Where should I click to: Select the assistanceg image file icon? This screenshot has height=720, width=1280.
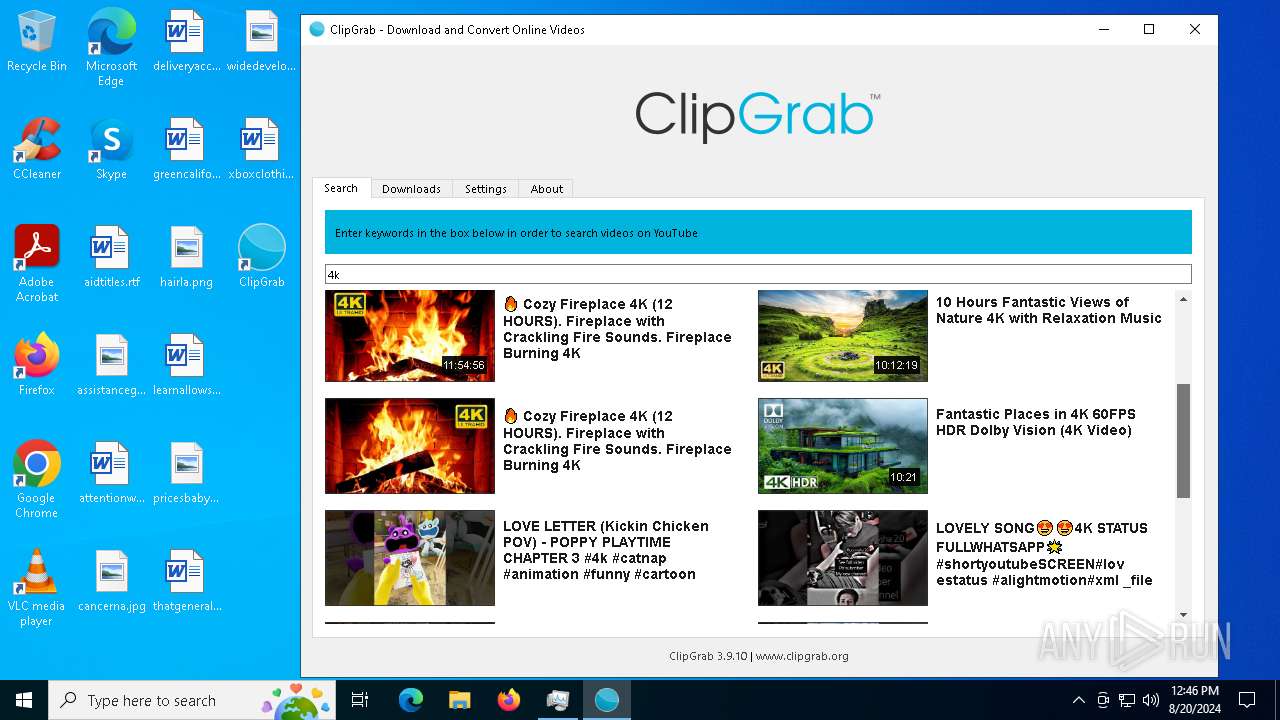[111, 366]
